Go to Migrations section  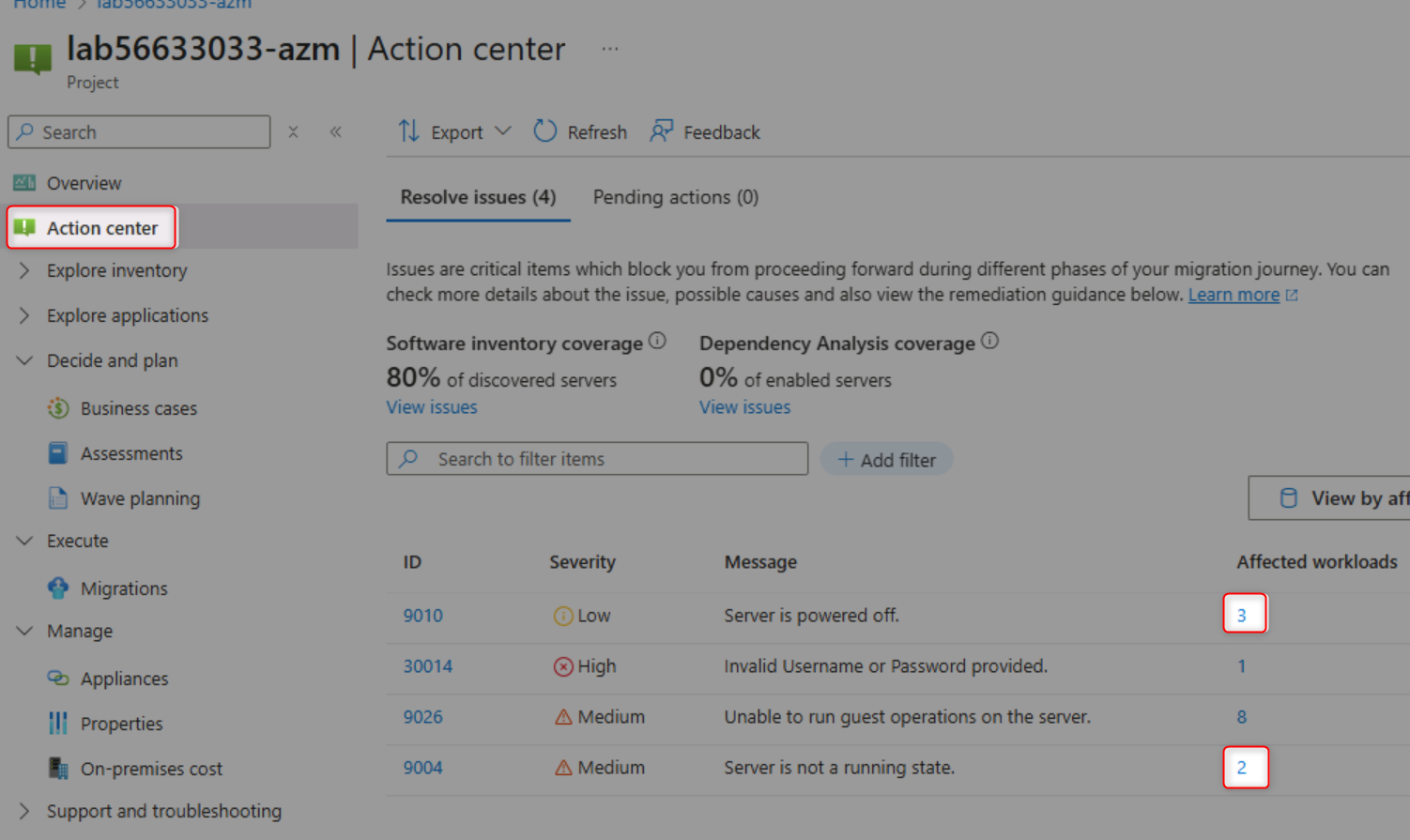coord(124,588)
